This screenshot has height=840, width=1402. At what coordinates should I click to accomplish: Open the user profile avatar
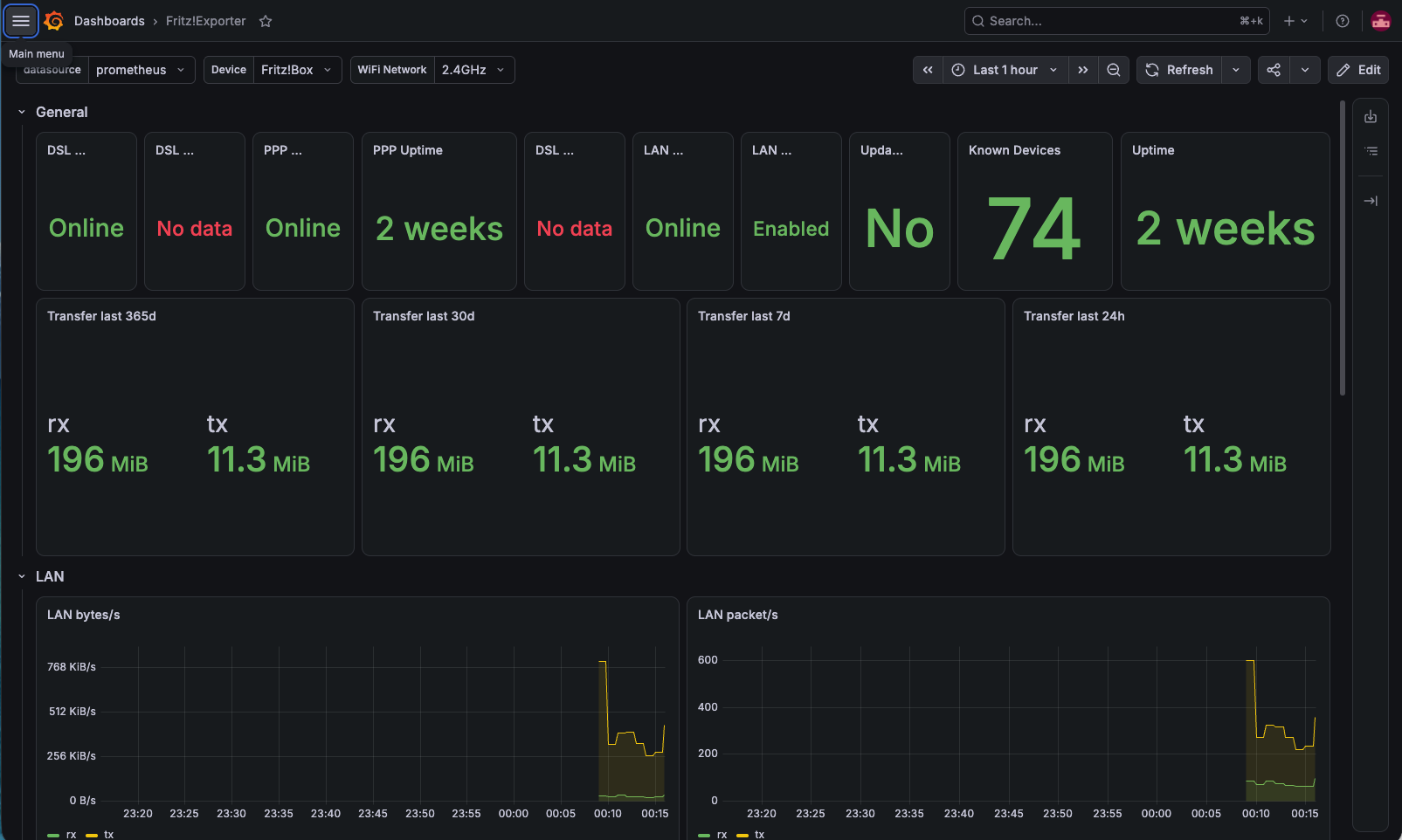pyautogui.click(x=1381, y=21)
